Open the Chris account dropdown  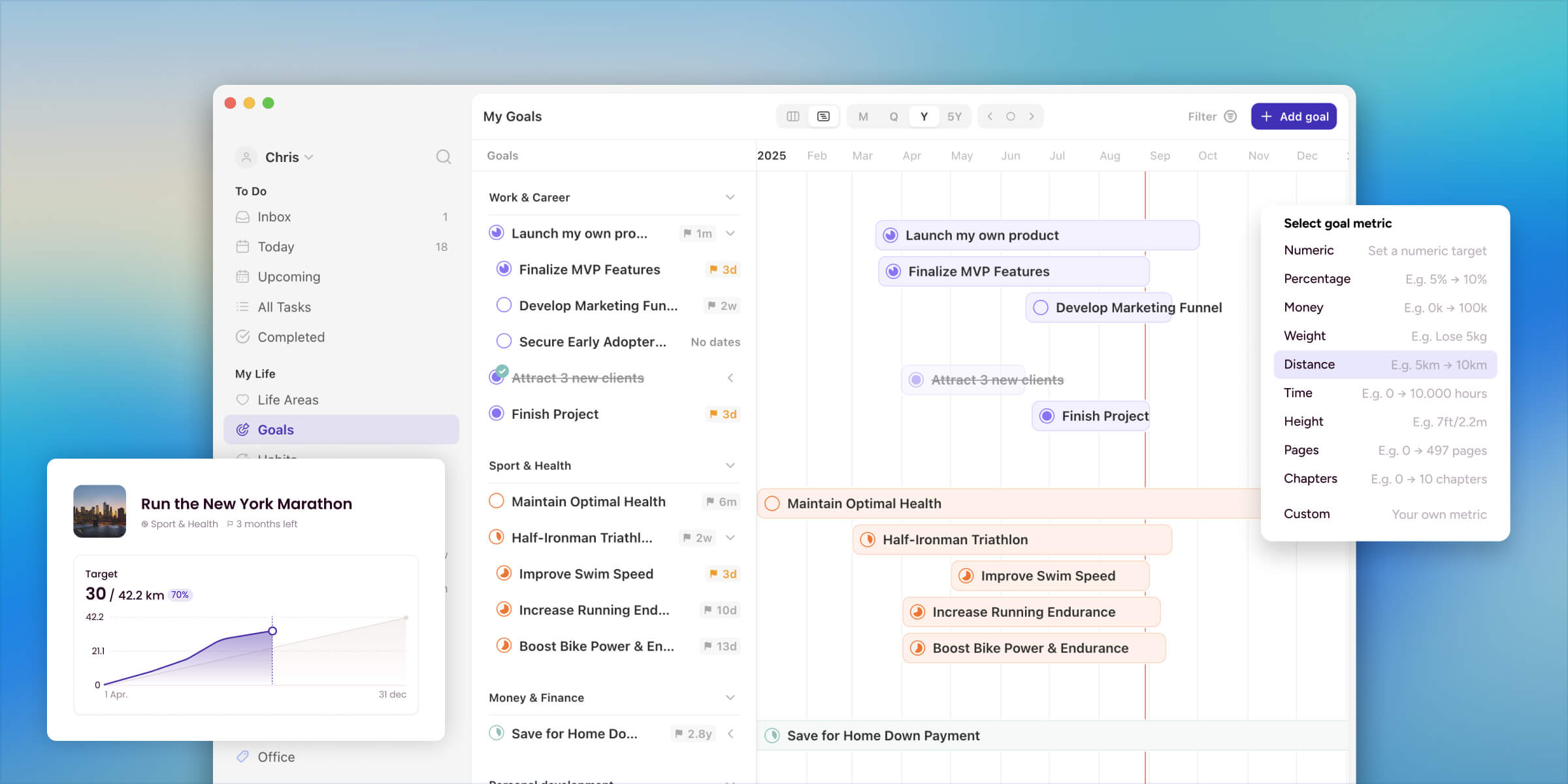289,157
